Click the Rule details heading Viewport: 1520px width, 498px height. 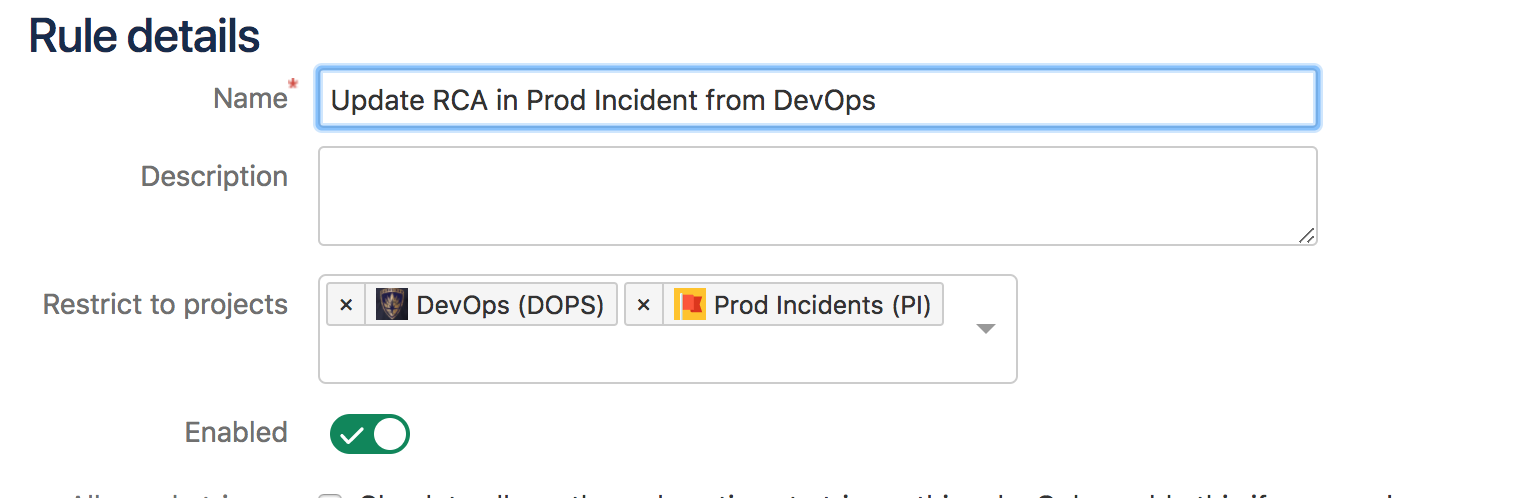(x=145, y=36)
